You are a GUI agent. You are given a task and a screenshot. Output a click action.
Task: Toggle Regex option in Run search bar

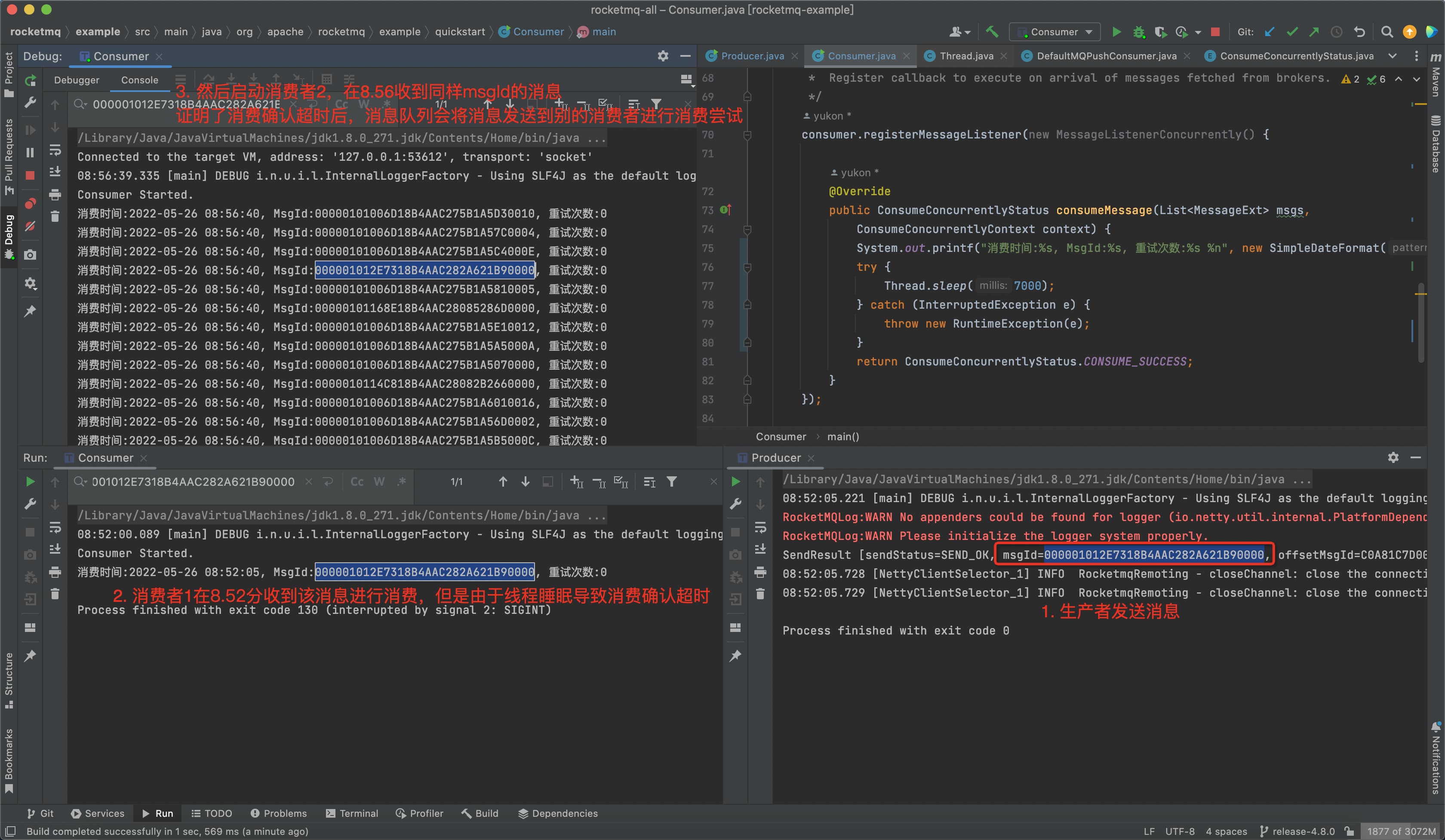401,482
